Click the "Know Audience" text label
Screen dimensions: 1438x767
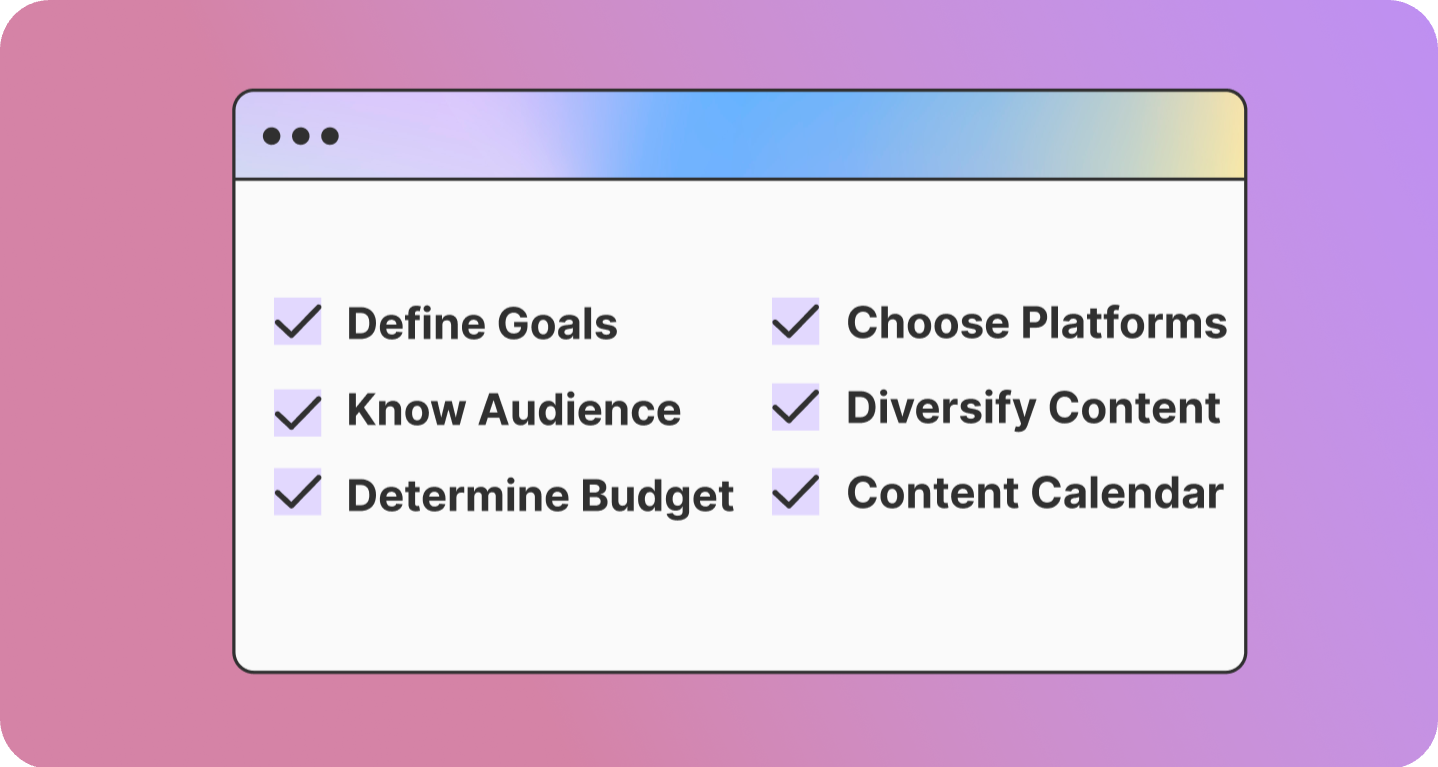tap(513, 410)
